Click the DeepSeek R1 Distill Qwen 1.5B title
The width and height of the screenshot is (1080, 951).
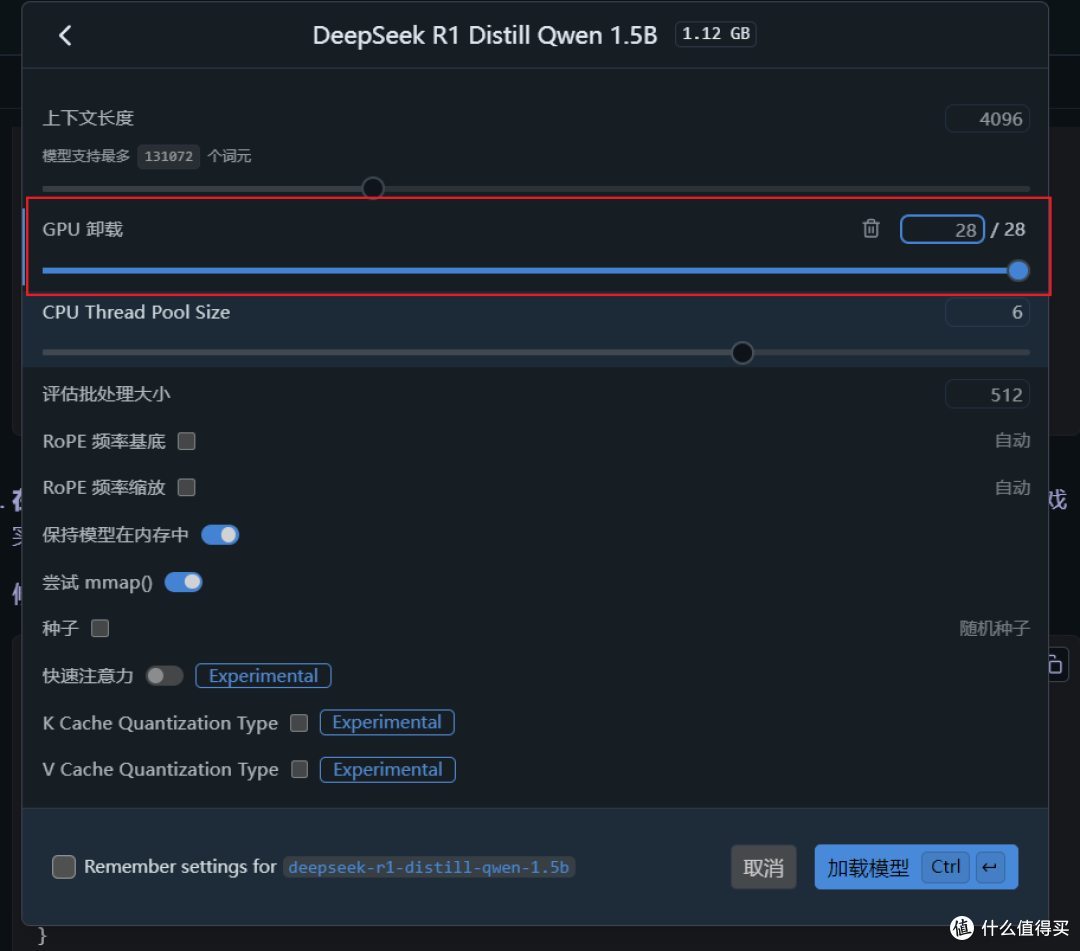485,35
